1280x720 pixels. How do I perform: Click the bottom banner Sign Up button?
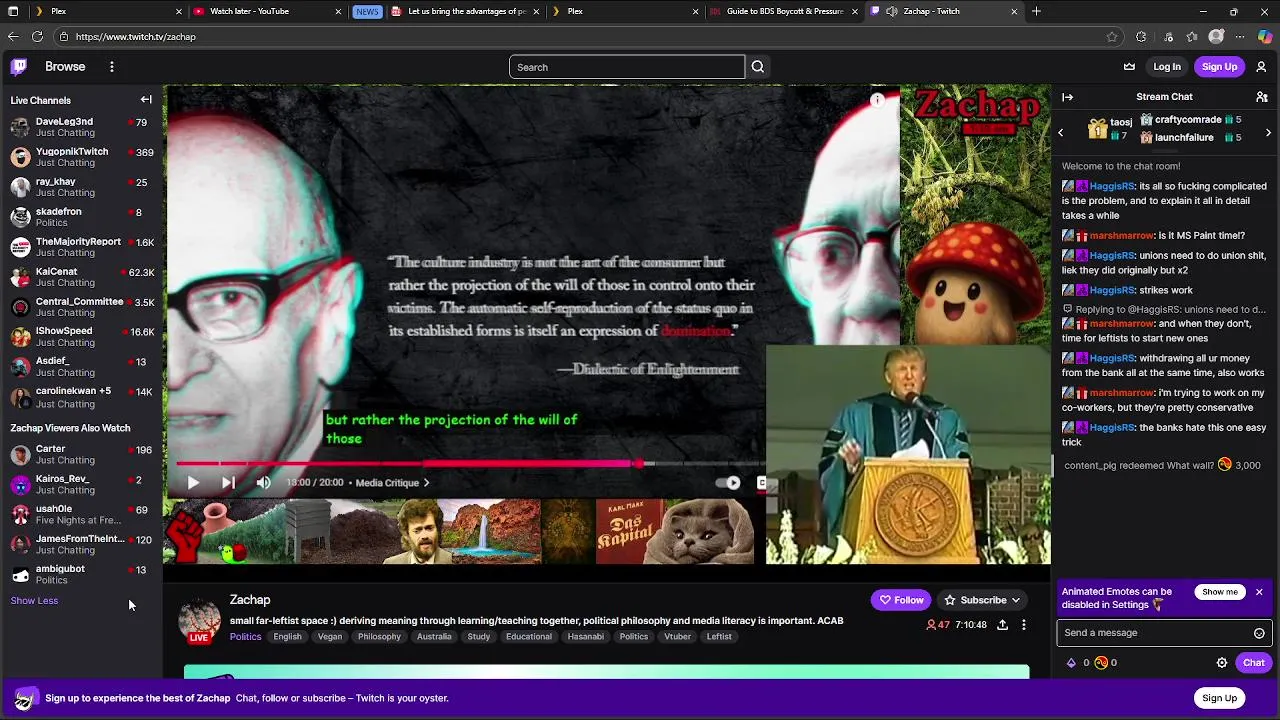1219,698
